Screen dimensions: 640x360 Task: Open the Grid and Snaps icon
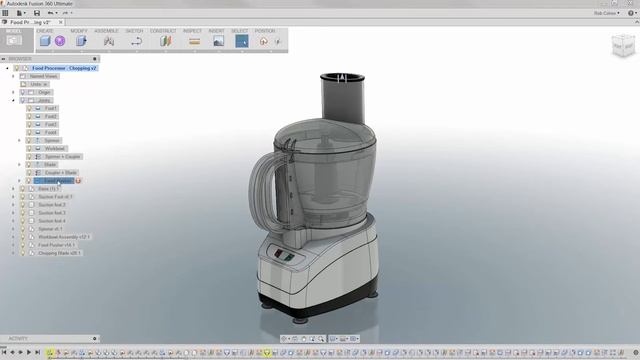[x=343, y=339]
